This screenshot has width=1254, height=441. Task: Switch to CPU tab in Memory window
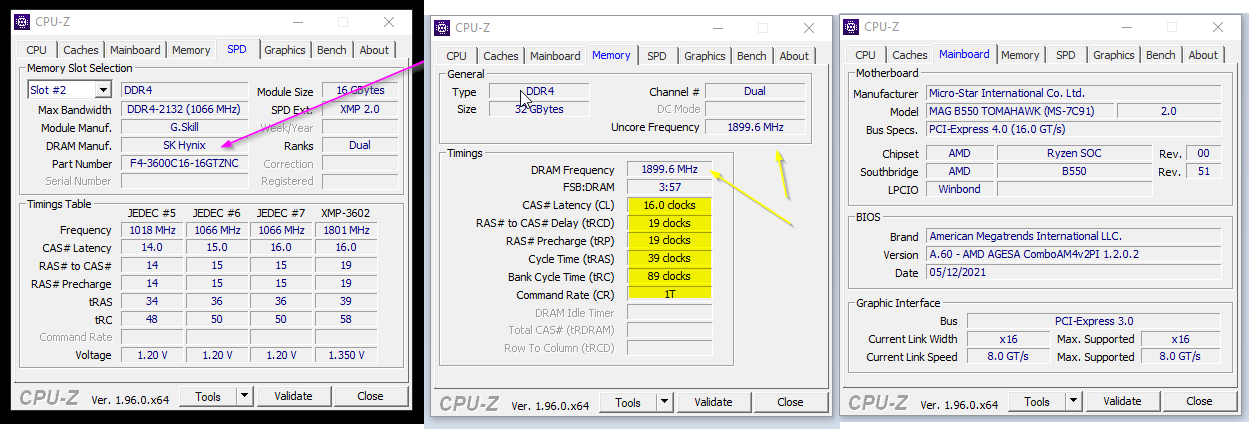(456, 56)
